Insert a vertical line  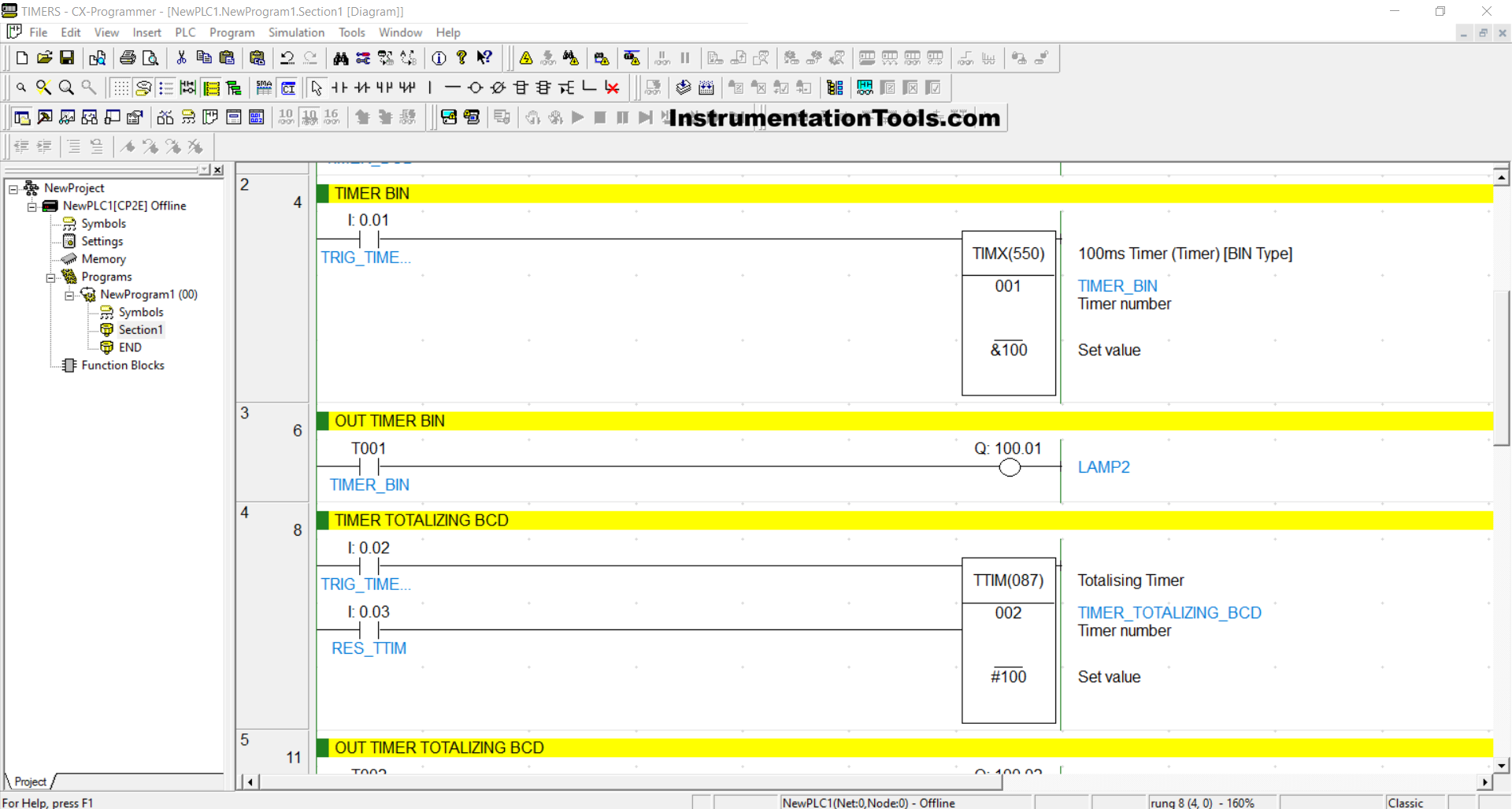pos(430,87)
